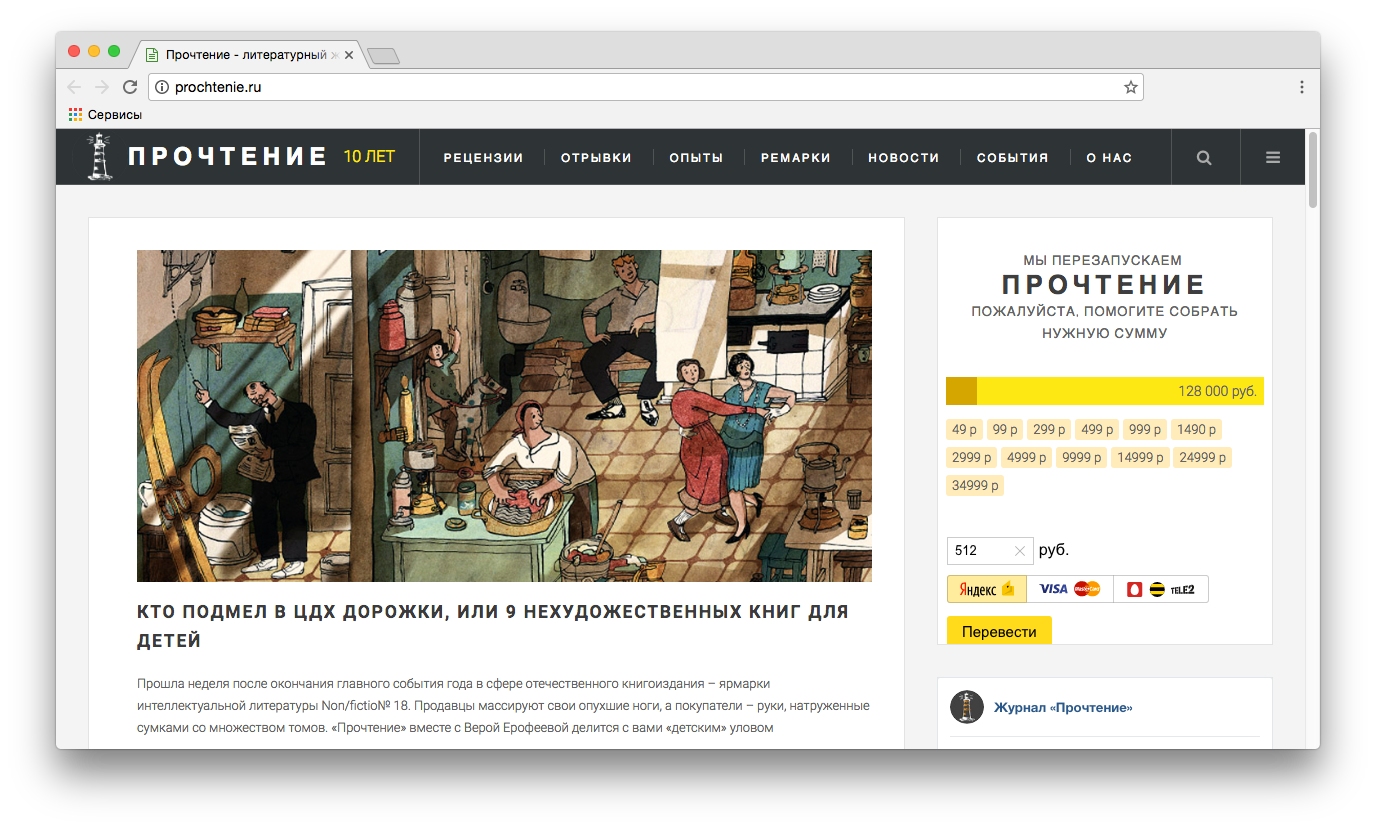Pick the 499 р donation amount
The width and height of the screenshot is (1376, 829).
click(x=1097, y=430)
